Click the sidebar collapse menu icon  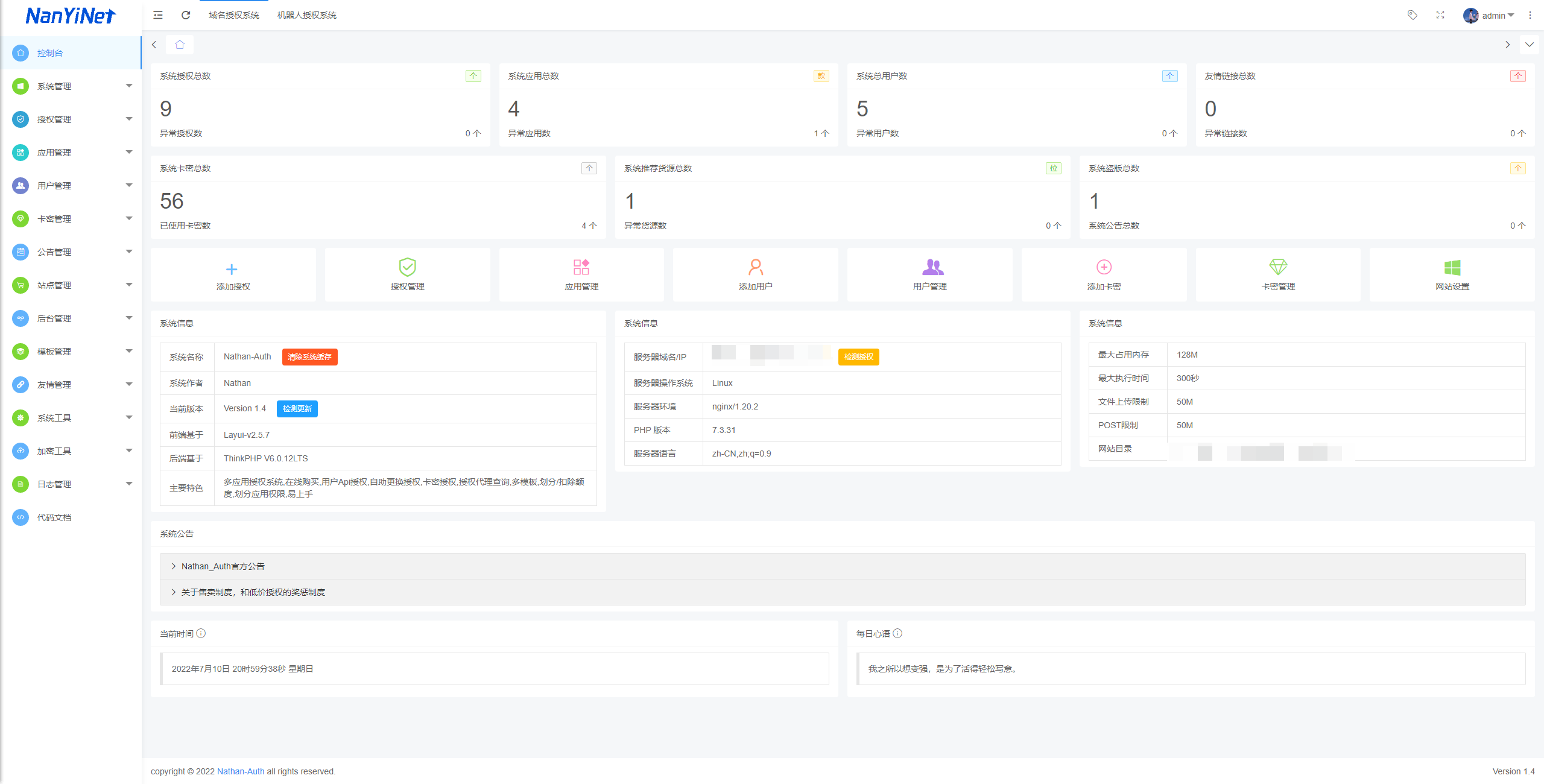pyautogui.click(x=158, y=15)
